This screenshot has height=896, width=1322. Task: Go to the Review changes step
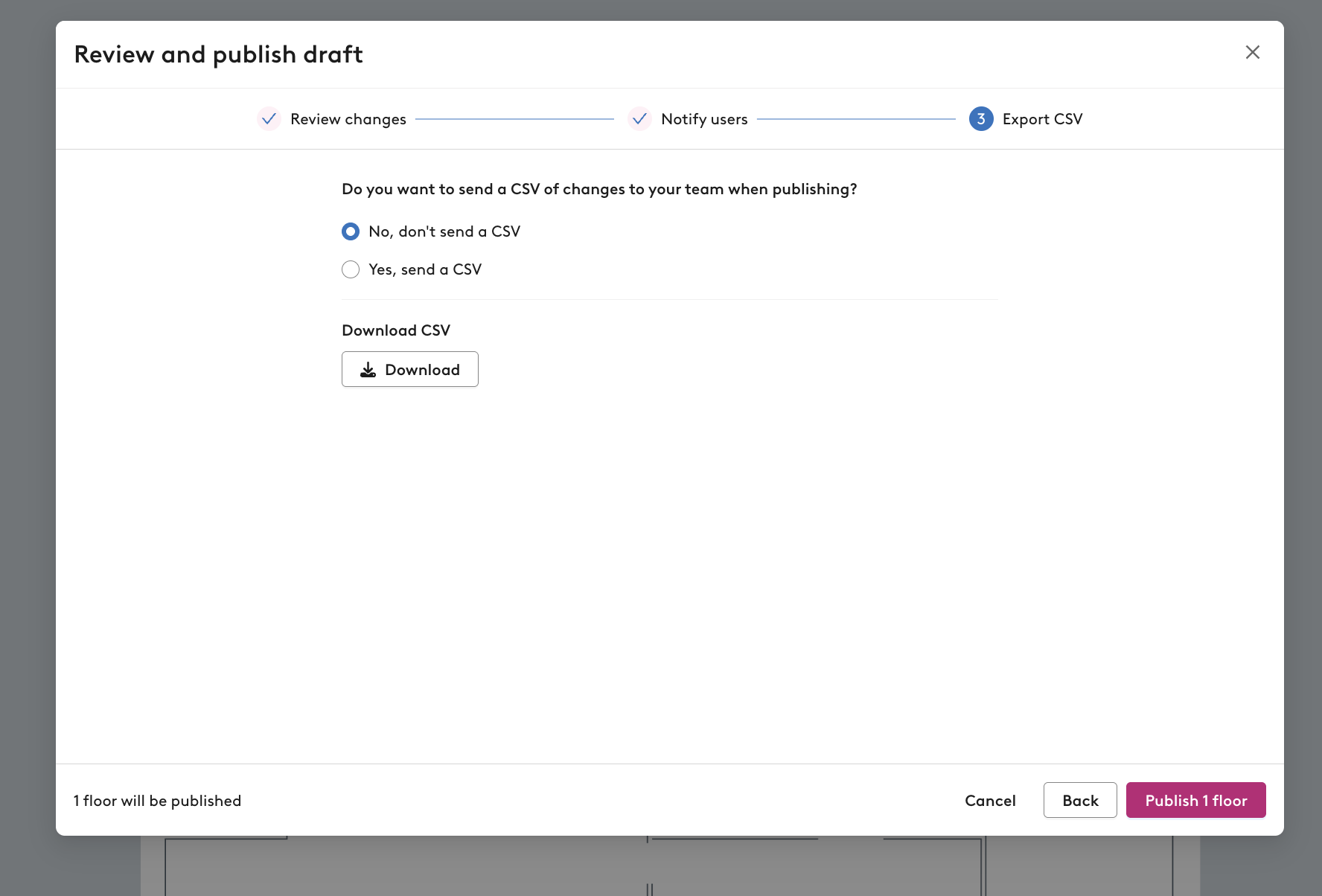tap(348, 119)
